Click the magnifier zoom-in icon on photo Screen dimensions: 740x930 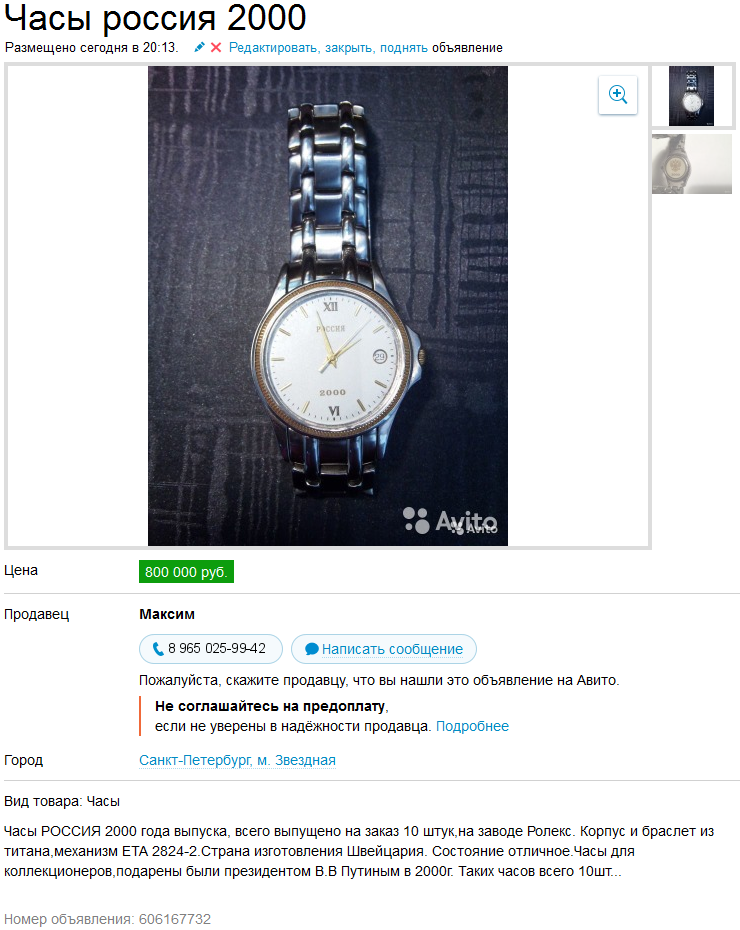(618, 95)
